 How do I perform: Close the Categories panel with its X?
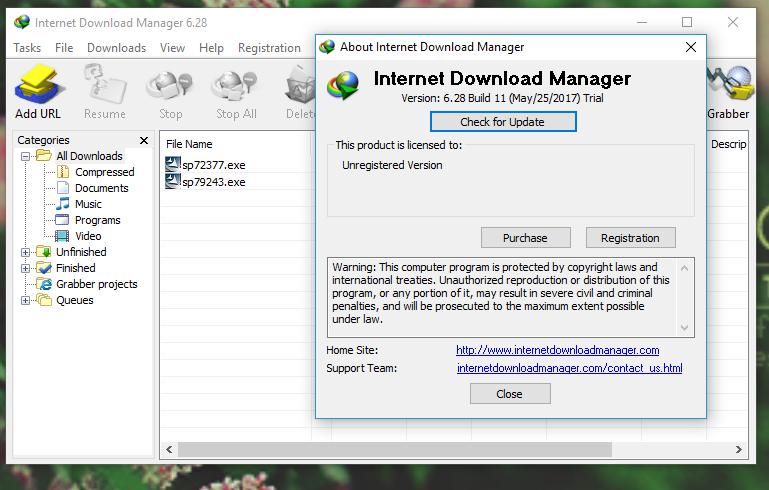(144, 140)
